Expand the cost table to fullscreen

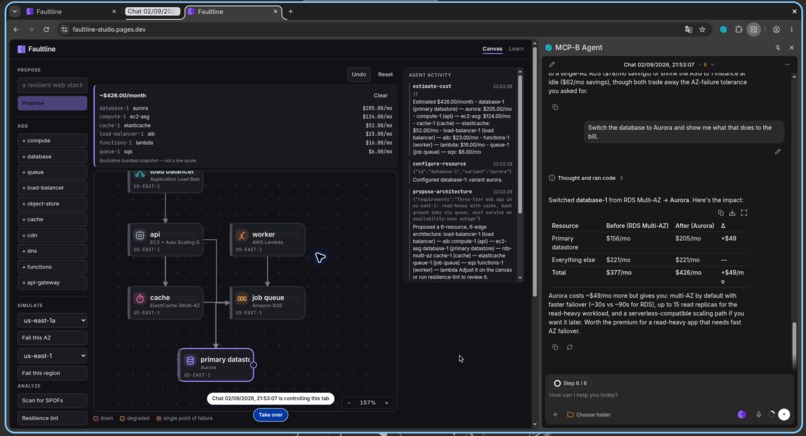pyautogui.click(x=744, y=213)
